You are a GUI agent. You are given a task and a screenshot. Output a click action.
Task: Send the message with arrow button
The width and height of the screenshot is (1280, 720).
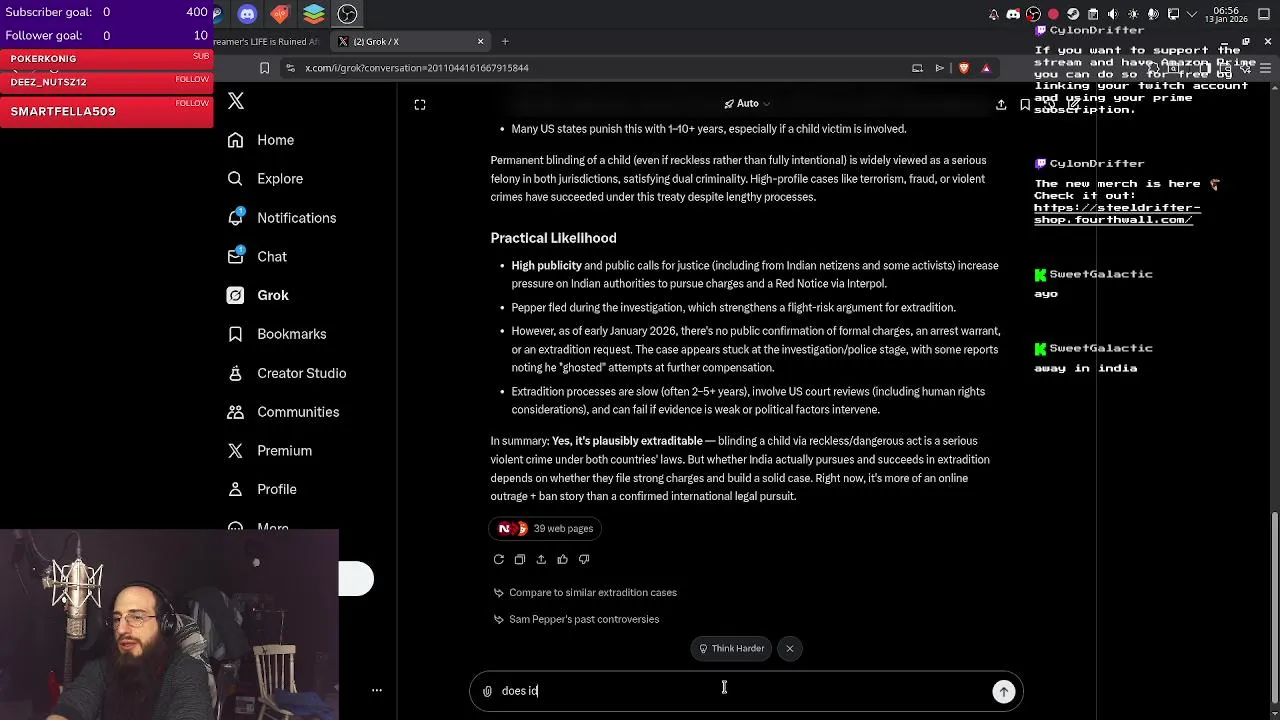(1004, 691)
